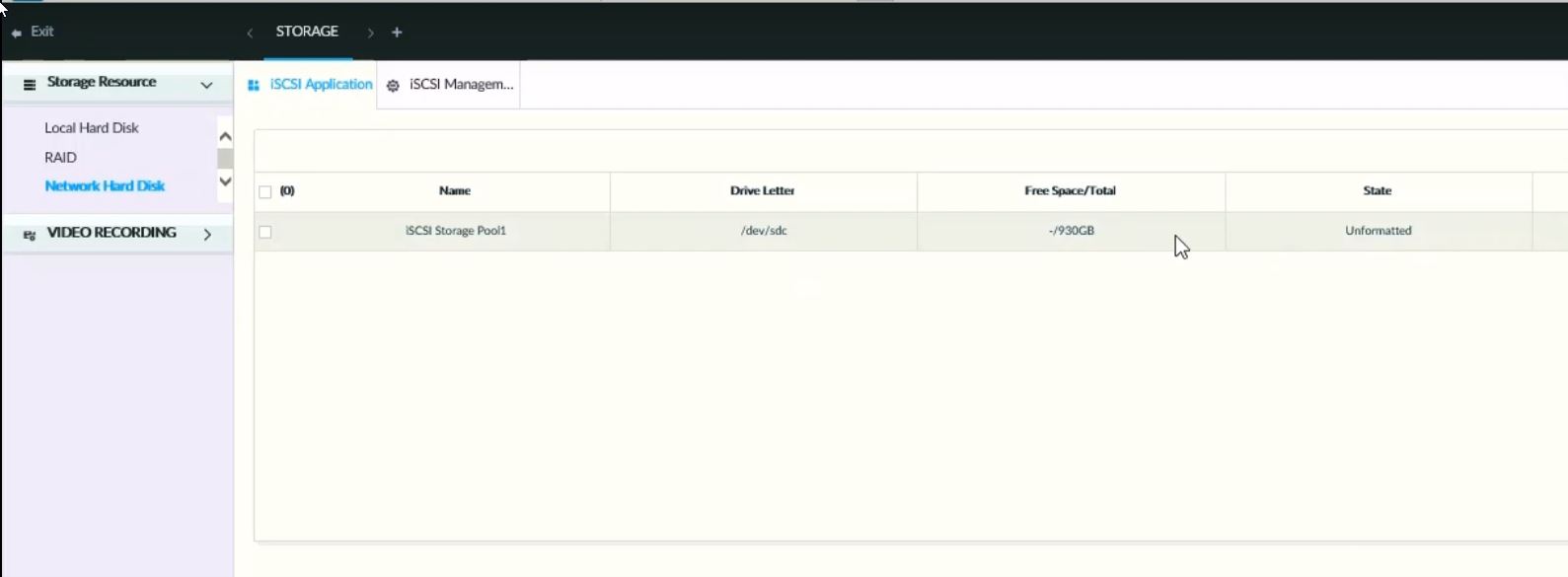Screen dimensions: 1568x577
Task: Click the Exit label
Action: pyautogui.click(x=42, y=32)
